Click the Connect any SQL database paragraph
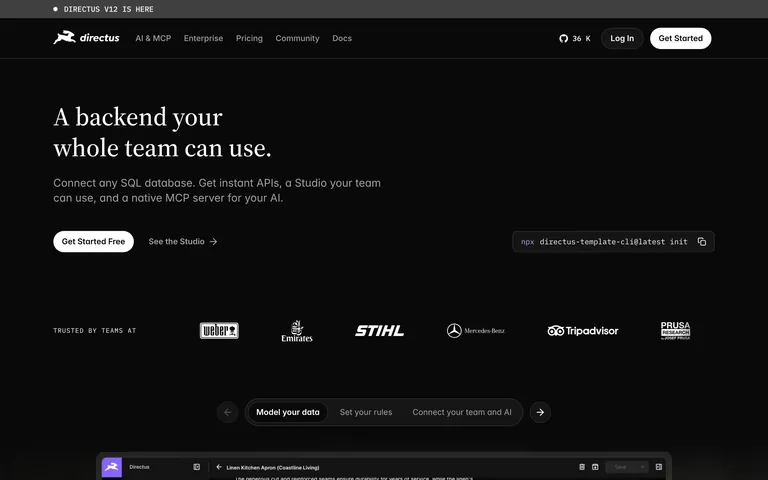 point(217,190)
